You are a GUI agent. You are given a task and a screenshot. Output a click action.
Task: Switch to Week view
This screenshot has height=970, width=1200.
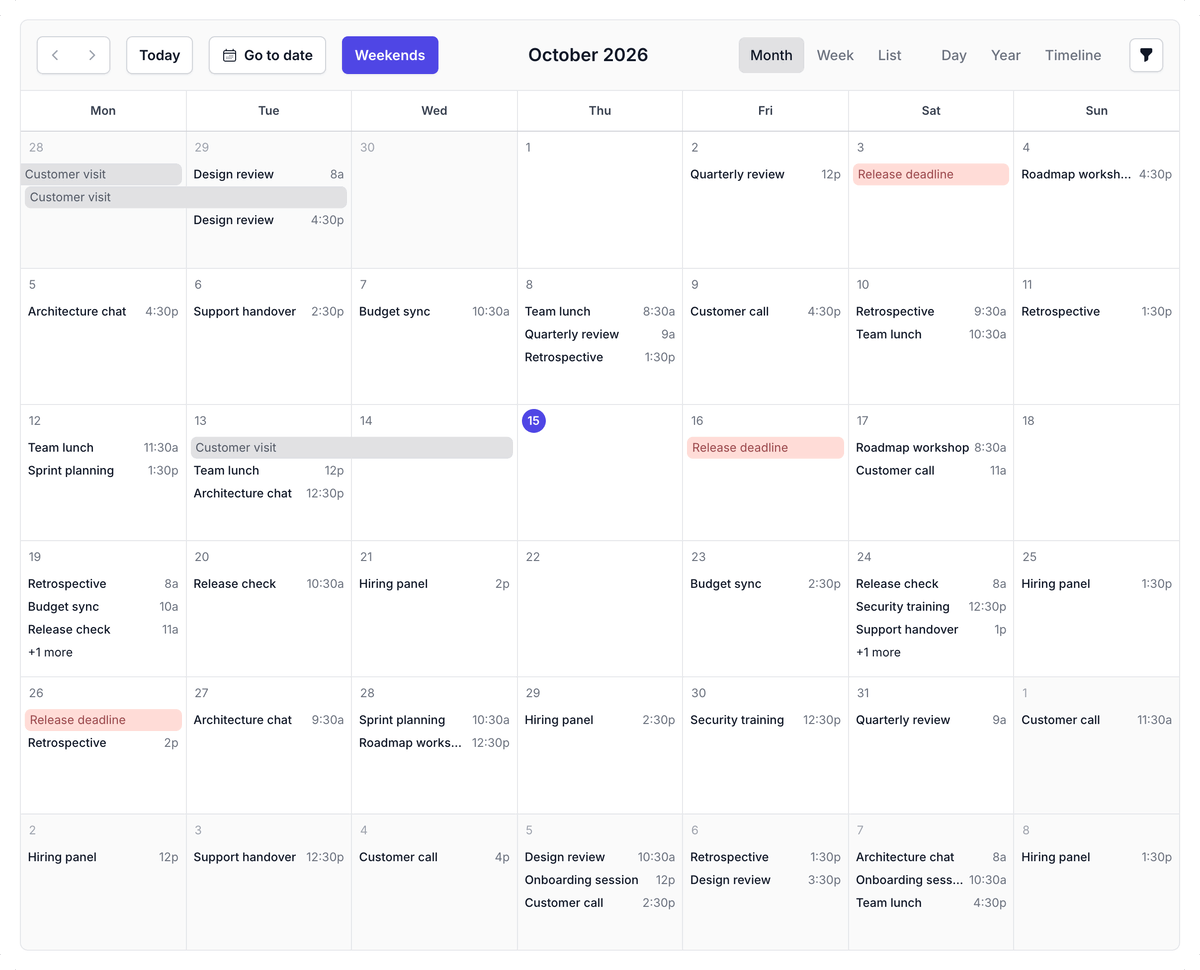[x=835, y=55]
